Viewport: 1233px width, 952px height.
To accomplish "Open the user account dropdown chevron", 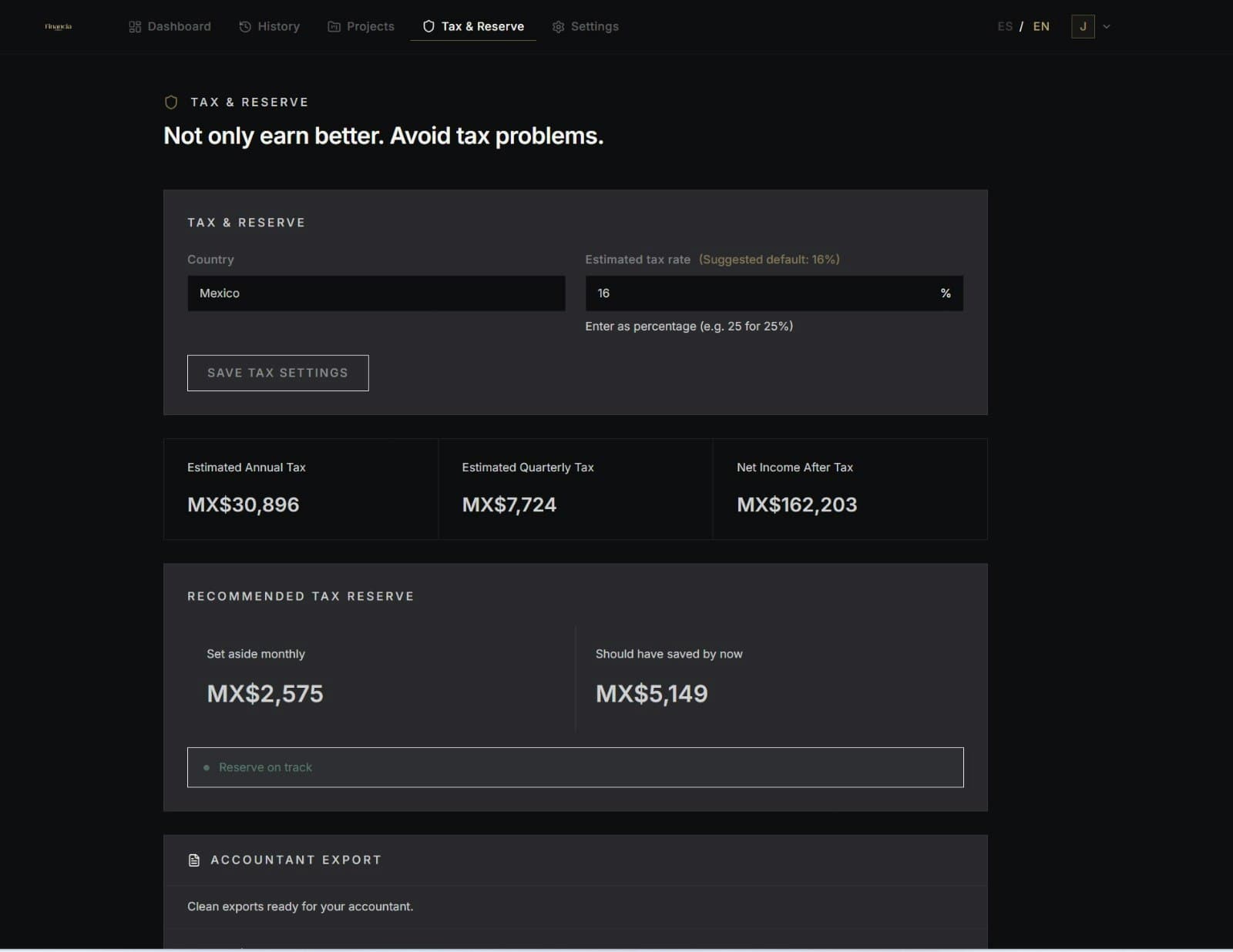I will tap(1106, 26).
